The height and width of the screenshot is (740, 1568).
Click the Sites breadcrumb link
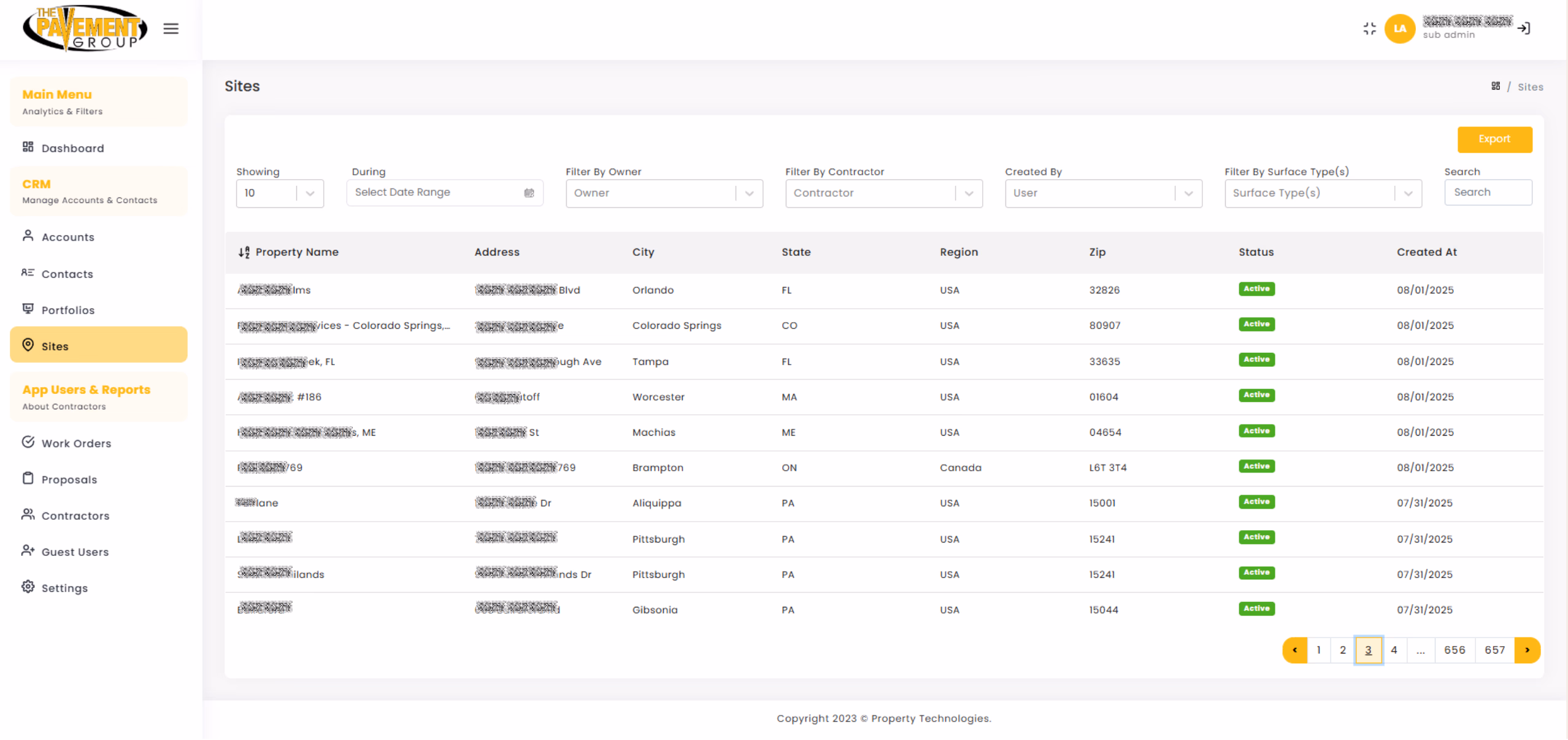click(1530, 87)
